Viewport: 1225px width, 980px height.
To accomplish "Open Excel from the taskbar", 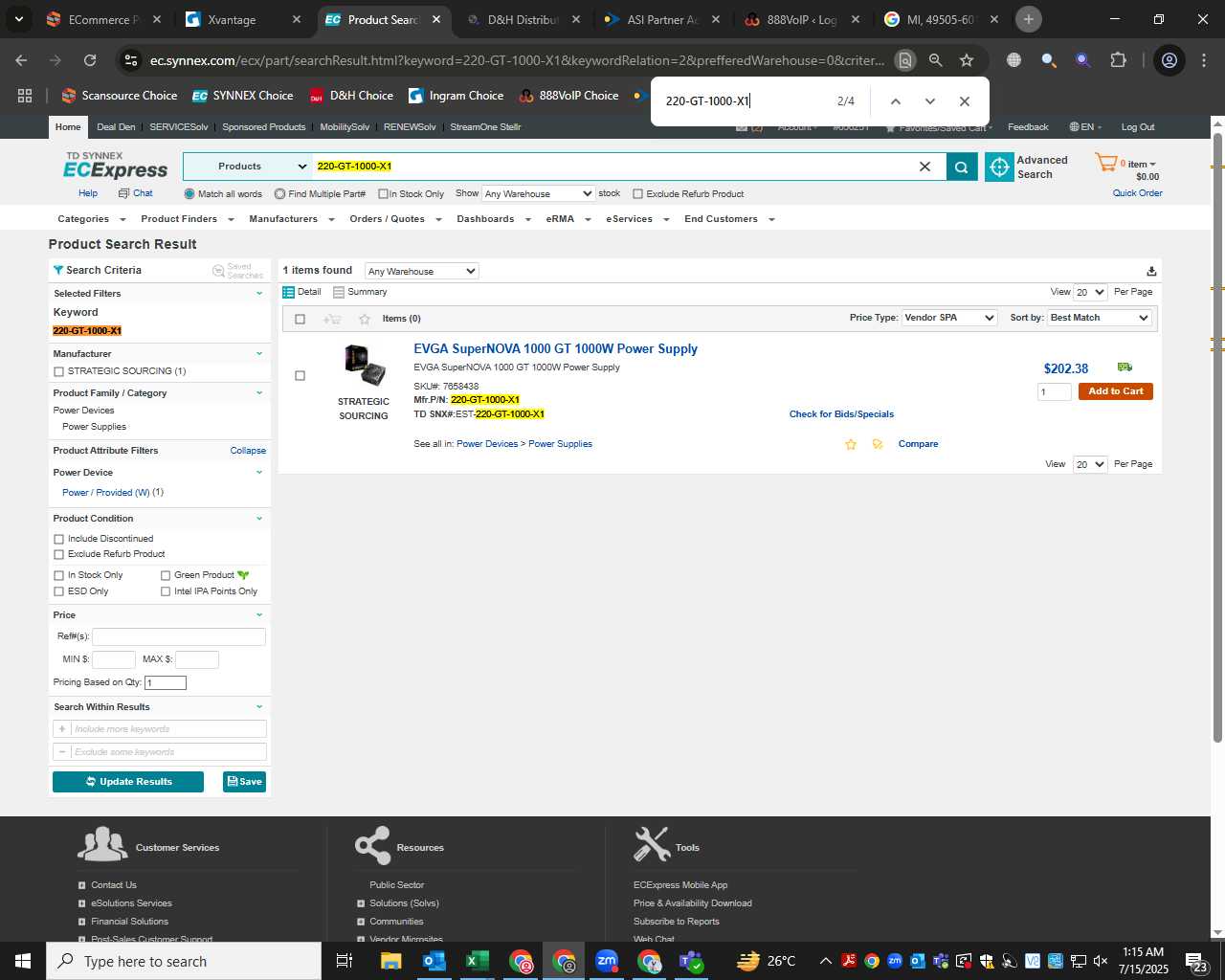I will [x=478, y=961].
